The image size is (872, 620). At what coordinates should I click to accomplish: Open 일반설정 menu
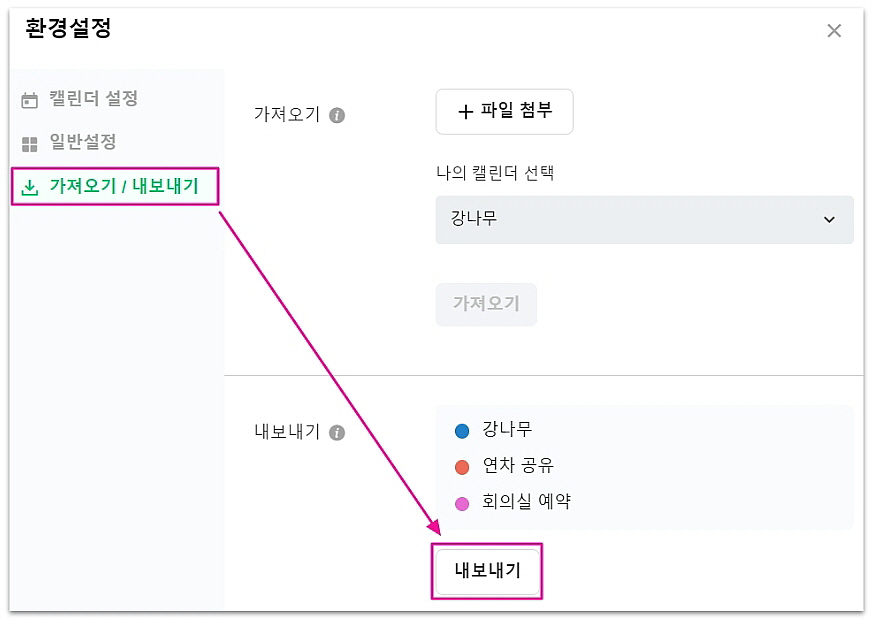click(x=83, y=142)
